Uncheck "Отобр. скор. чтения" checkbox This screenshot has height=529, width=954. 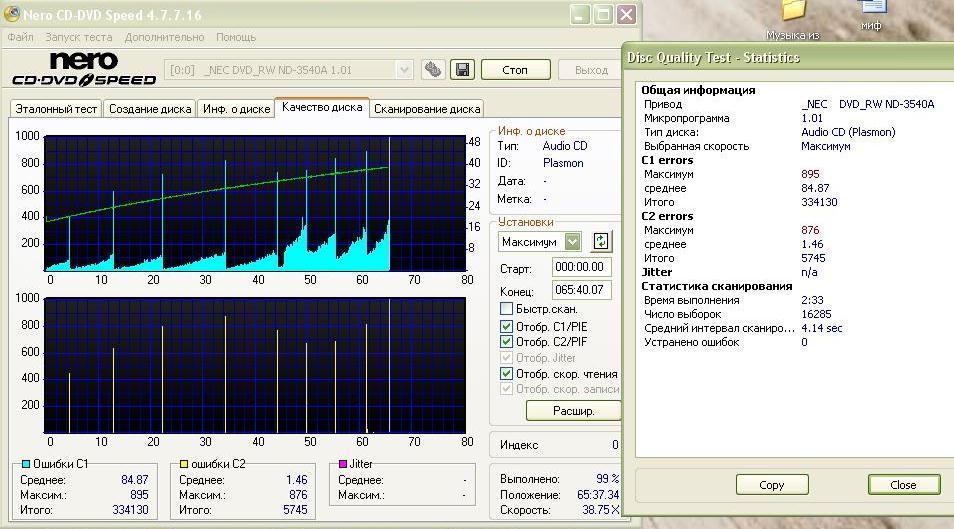tap(507, 374)
